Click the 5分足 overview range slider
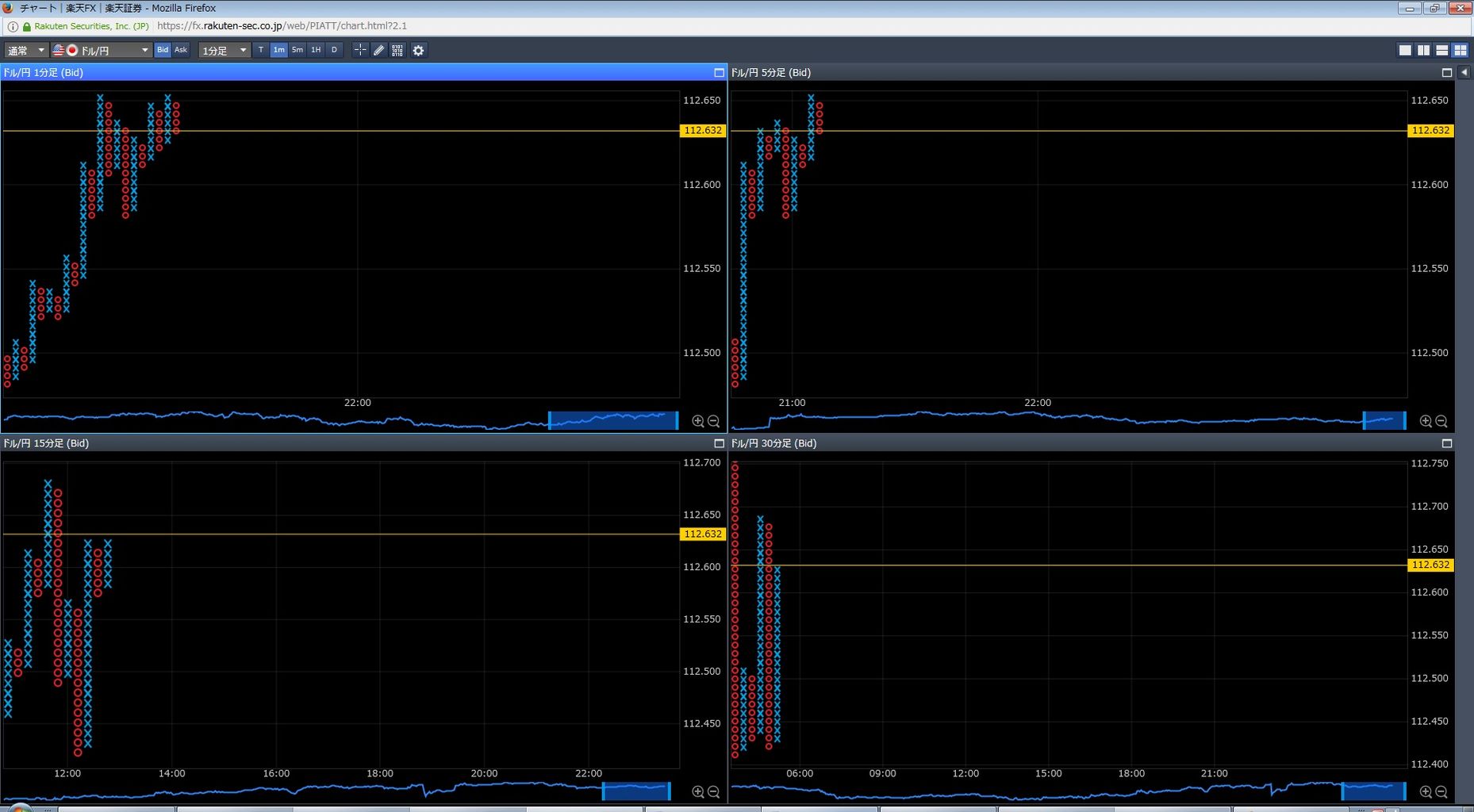Image resolution: width=1474 pixels, height=812 pixels. pyautogui.click(x=1384, y=420)
